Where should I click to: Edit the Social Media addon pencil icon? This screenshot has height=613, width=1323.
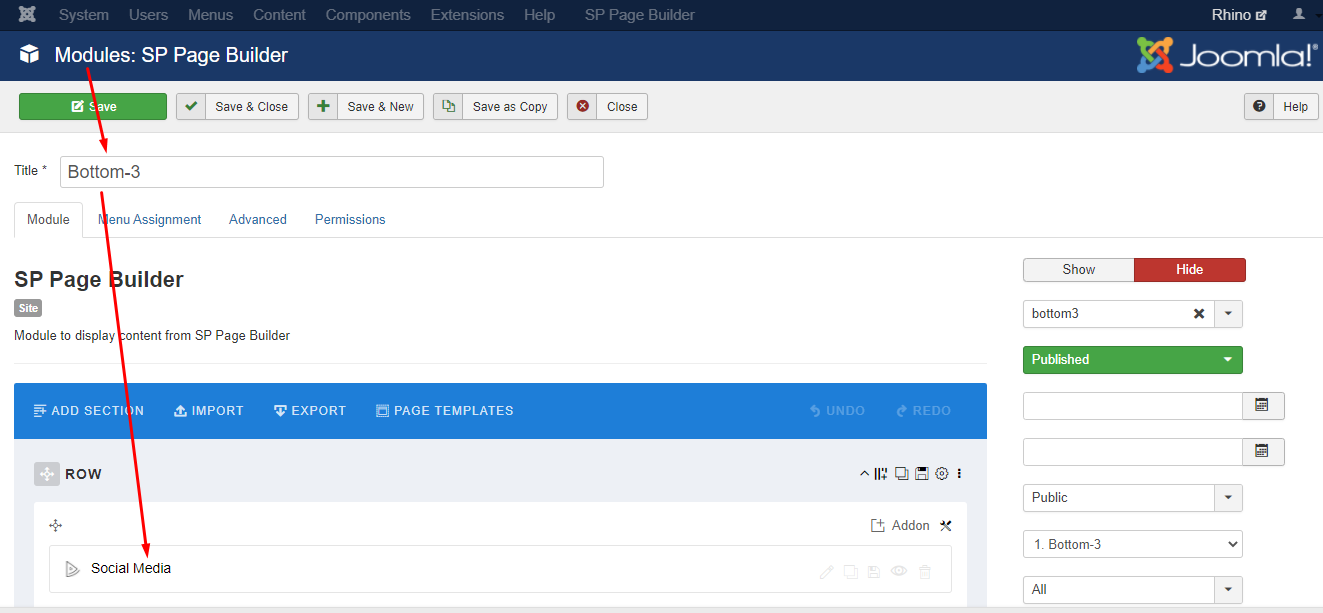[x=826, y=572]
